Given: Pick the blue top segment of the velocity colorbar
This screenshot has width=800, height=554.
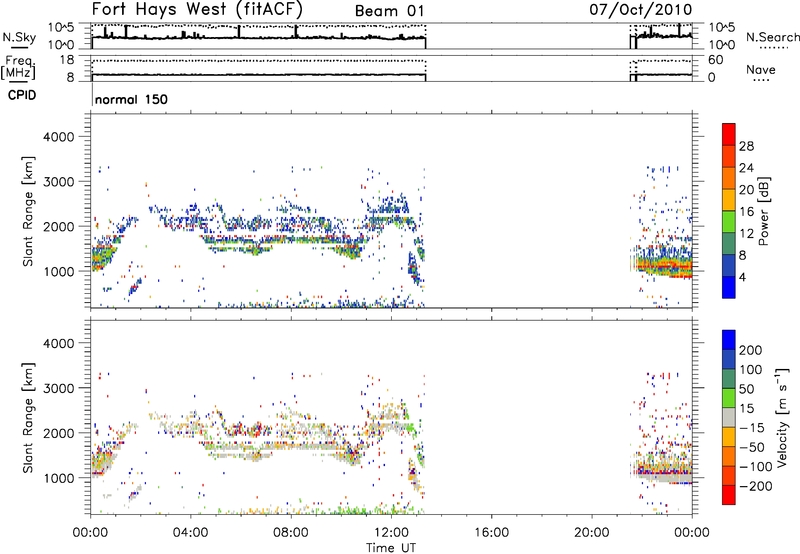Looking at the screenshot, I should click(729, 340).
